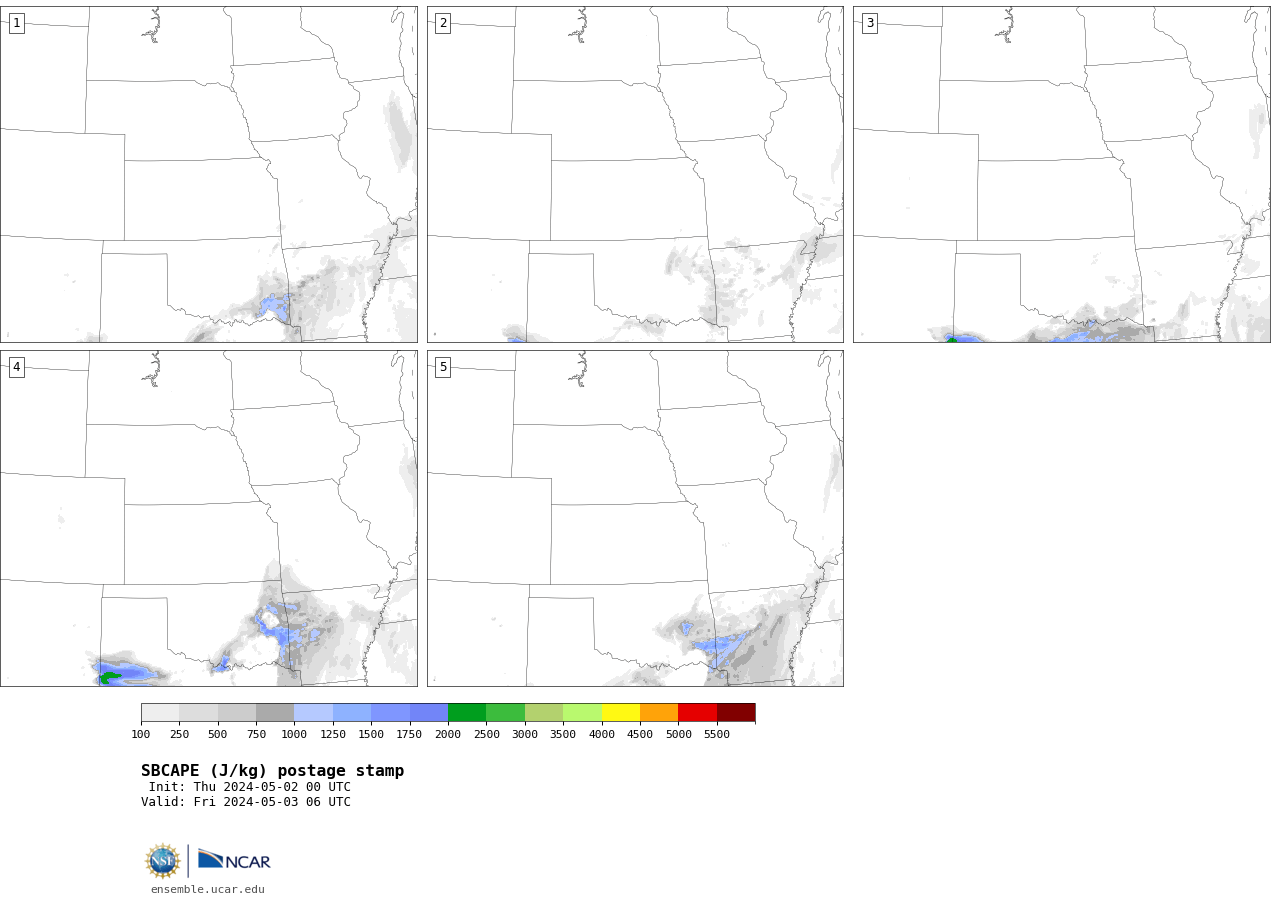Click the Init: Thu 2024-05-02 00 UTC text

[249, 787]
